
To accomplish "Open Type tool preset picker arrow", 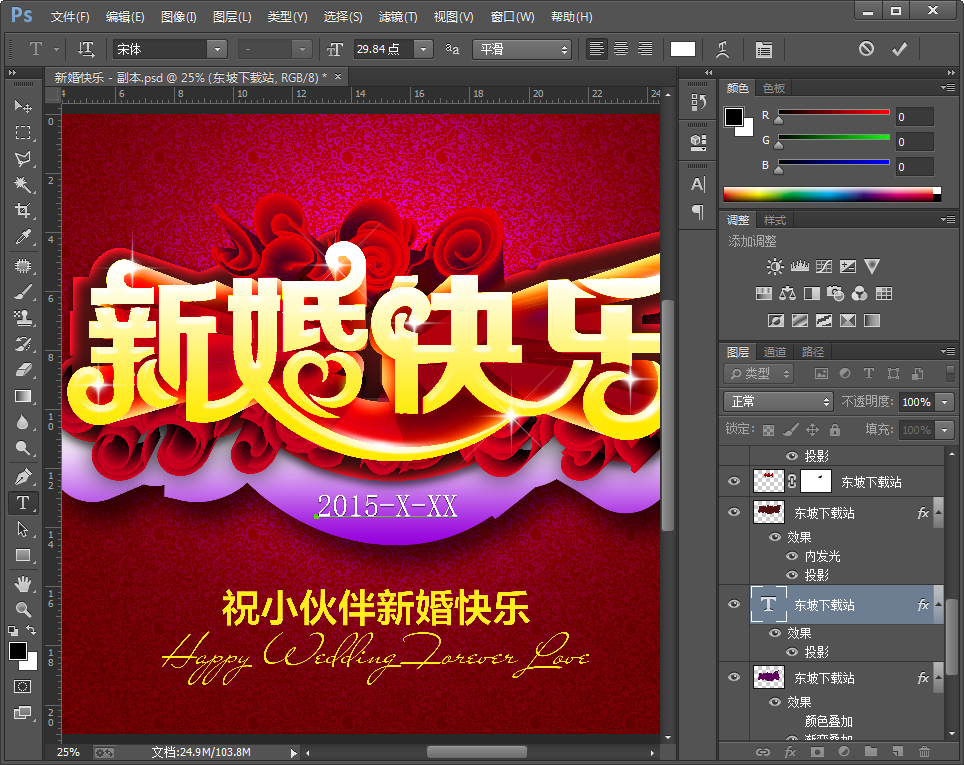I will tap(56, 49).
